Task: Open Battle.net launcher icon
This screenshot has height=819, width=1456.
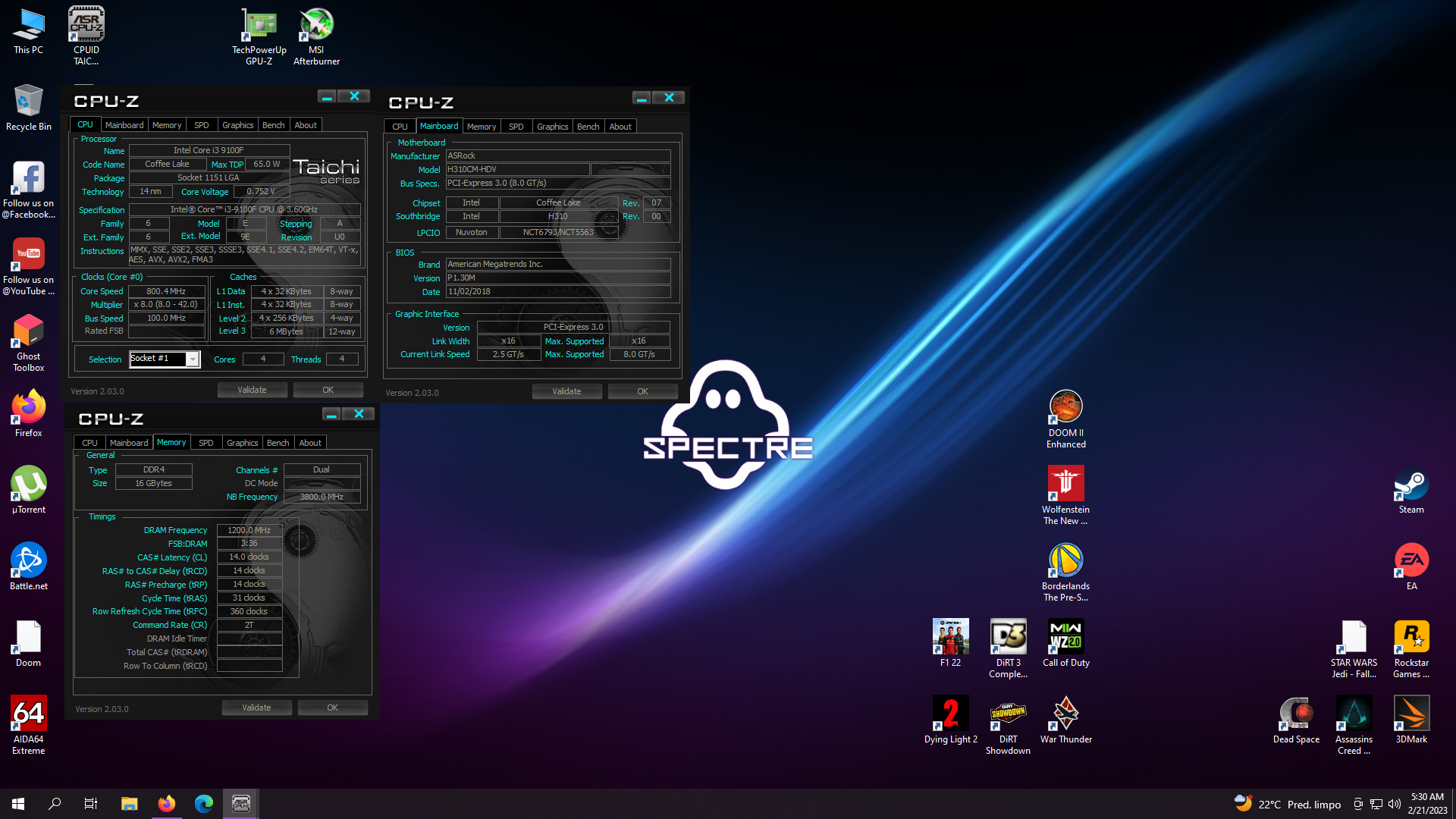Action: click(x=29, y=566)
